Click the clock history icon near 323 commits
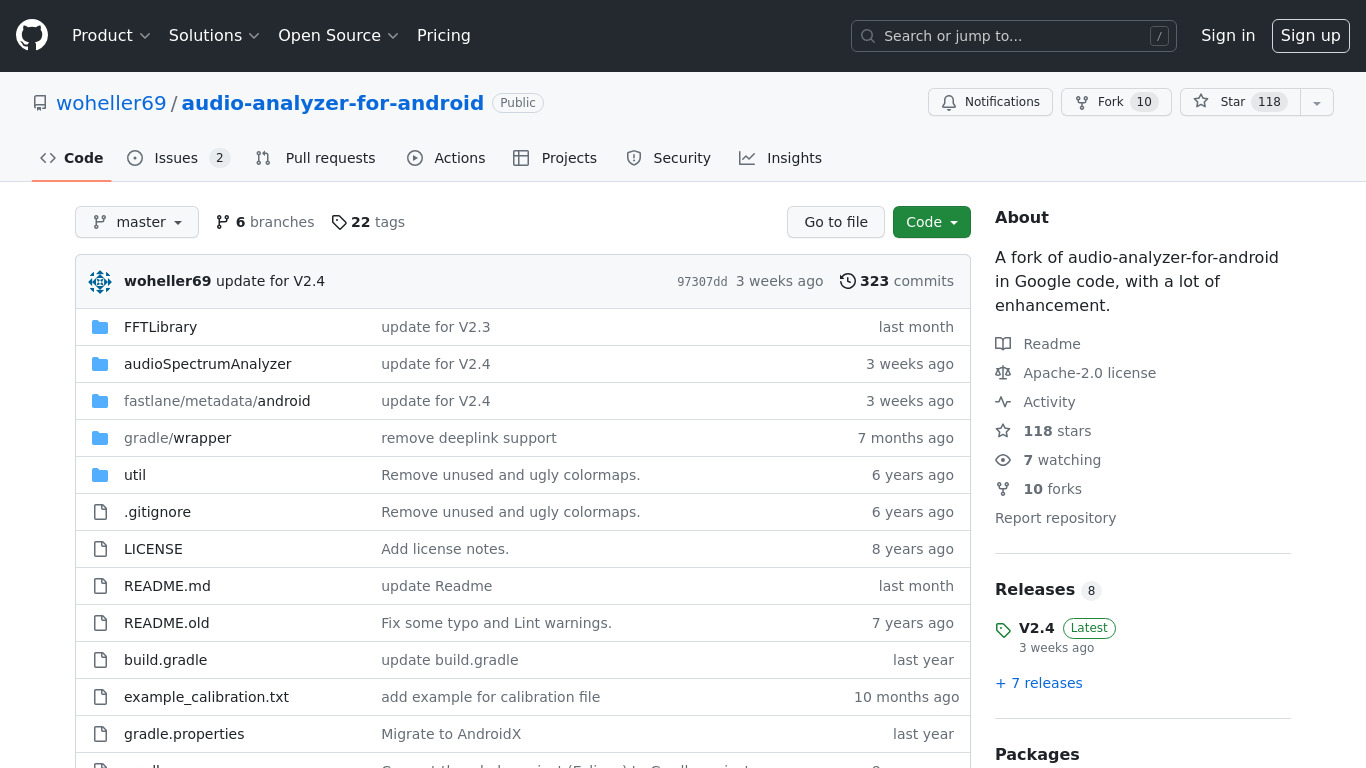The width and height of the screenshot is (1366, 768). point(848,281)
